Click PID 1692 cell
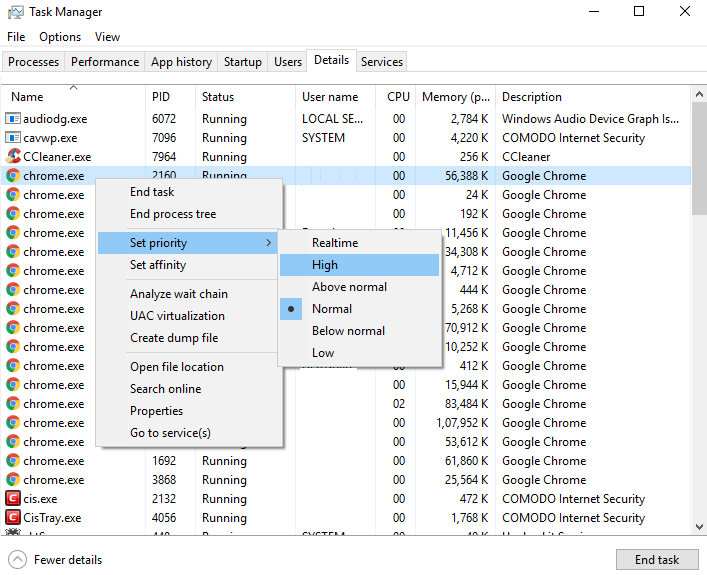The height and width of the screenshot is (575, 707). coord(164,460)
